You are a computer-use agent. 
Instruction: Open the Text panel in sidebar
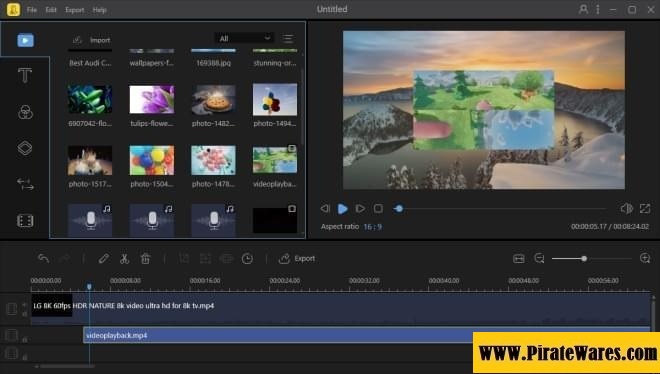click(x=25, y=76)
